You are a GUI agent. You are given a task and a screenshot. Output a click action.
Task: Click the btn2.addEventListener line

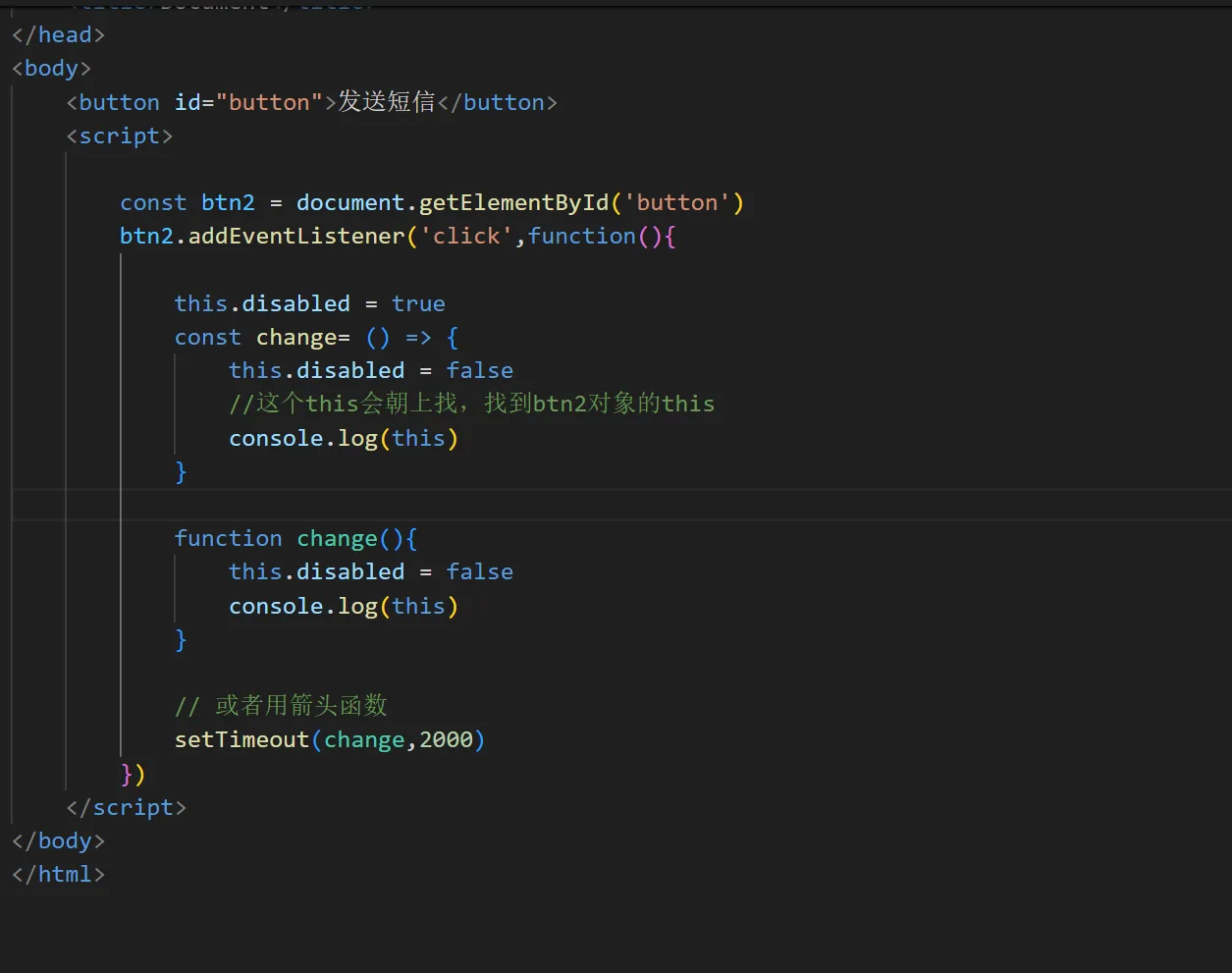click(398, 237)
